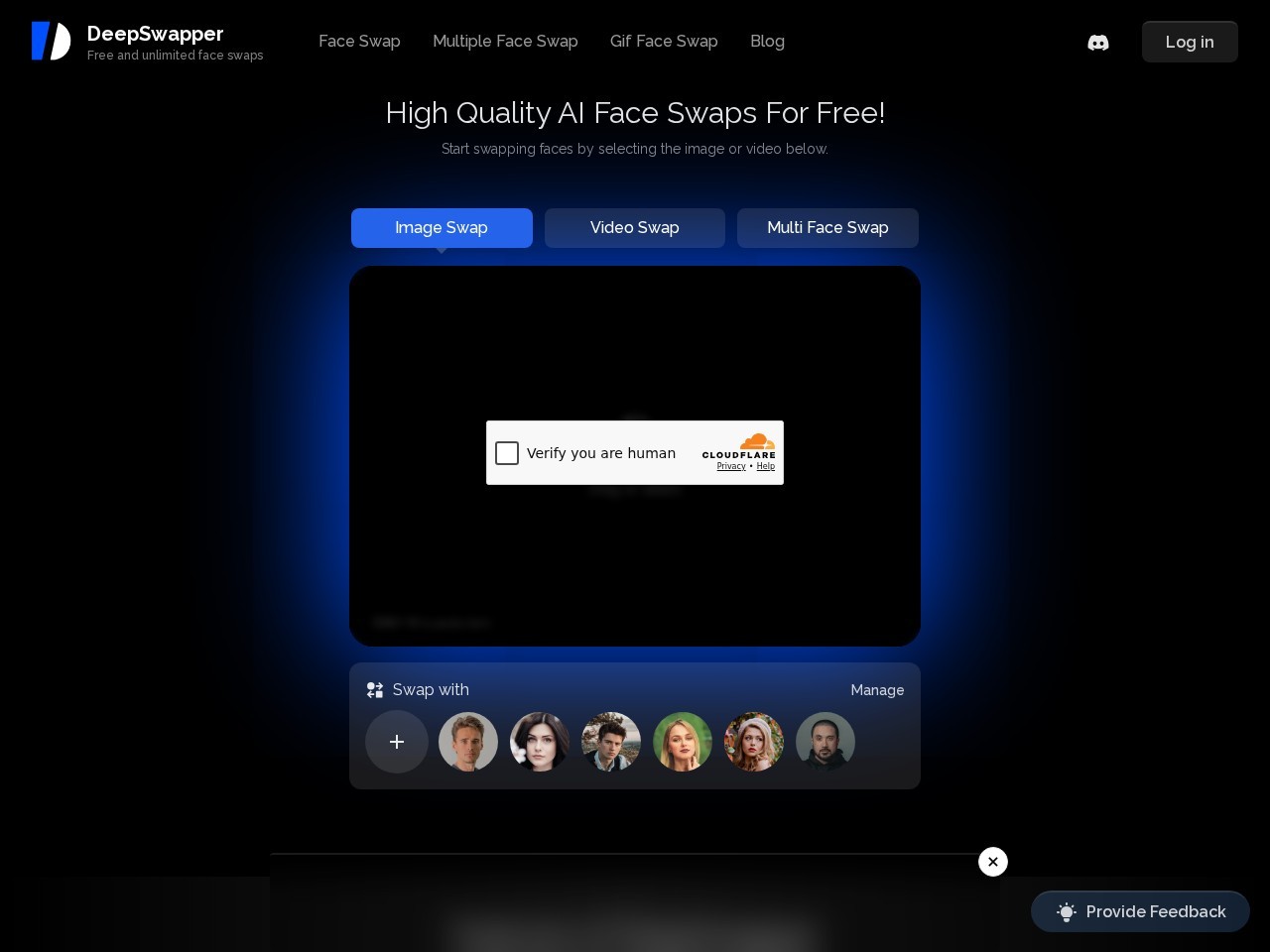Switch to the Multi Face Swap tab

827,228
